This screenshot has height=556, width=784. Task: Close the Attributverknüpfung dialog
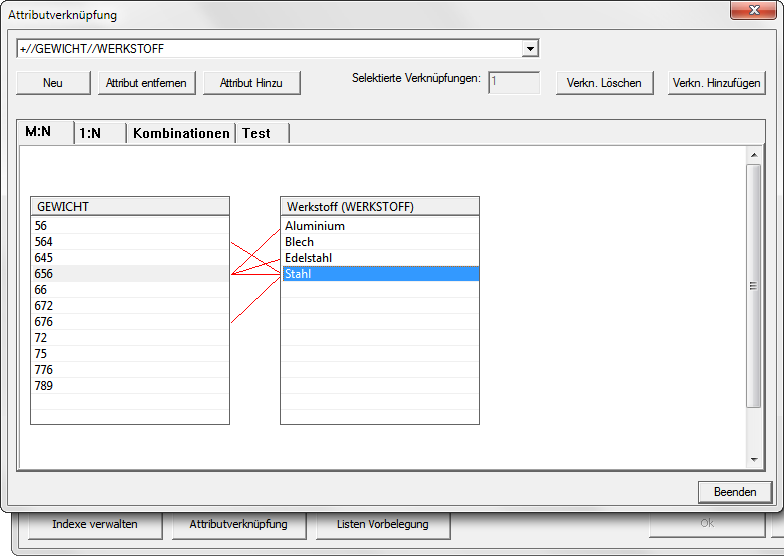[754, 10]
